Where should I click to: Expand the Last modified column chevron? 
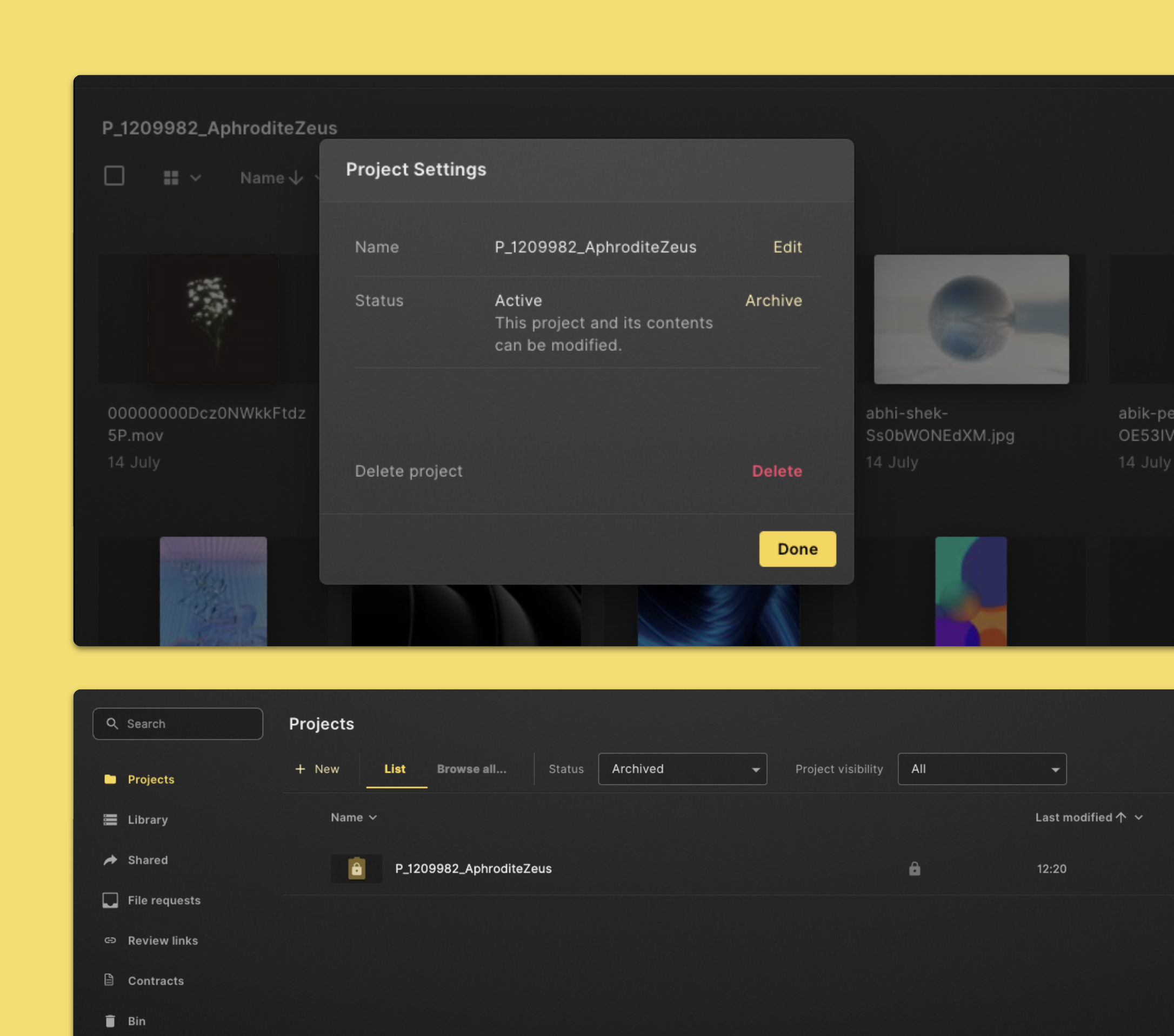click(1138, 817)
